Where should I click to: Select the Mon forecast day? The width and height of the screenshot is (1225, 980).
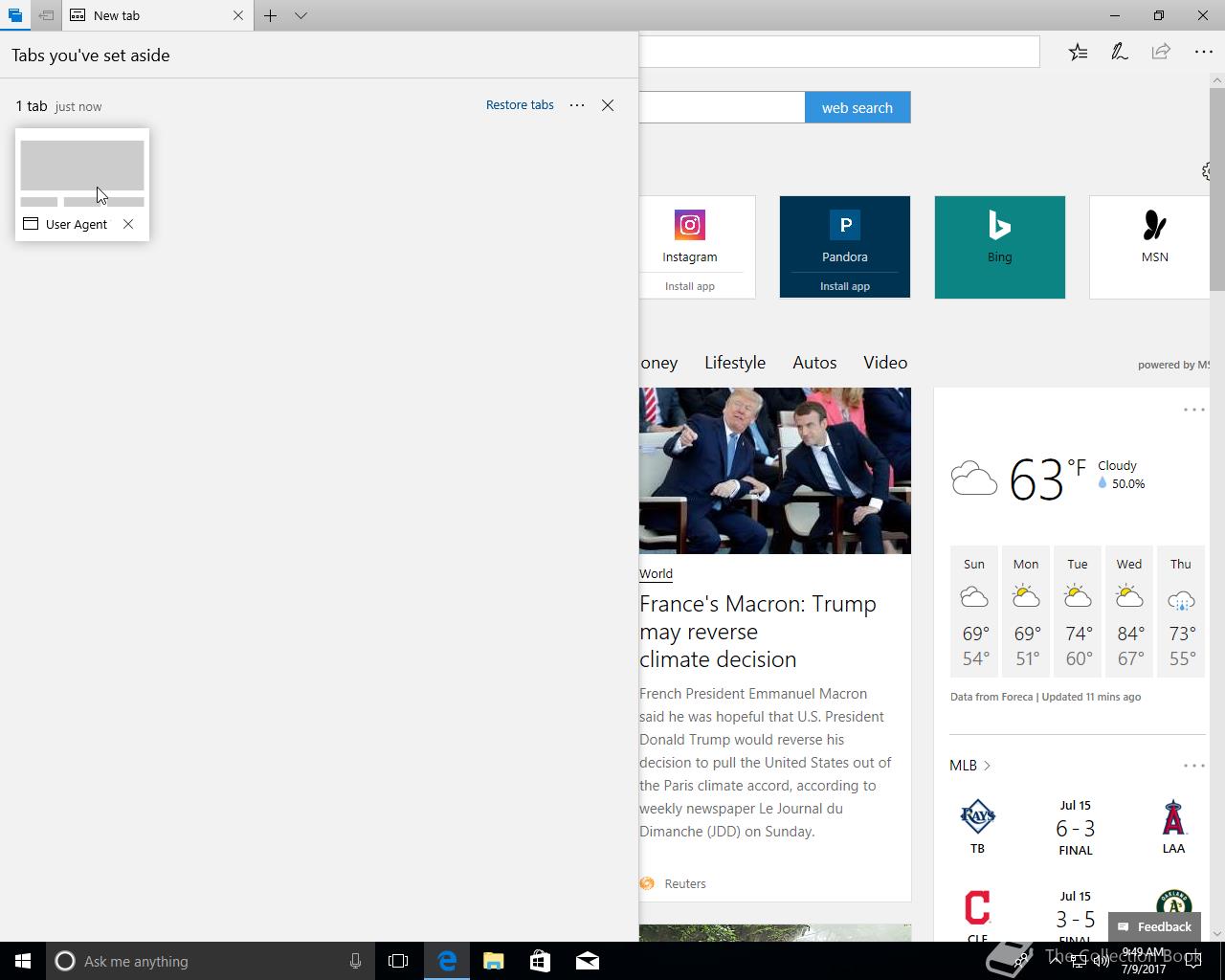tap(1026, 610)
